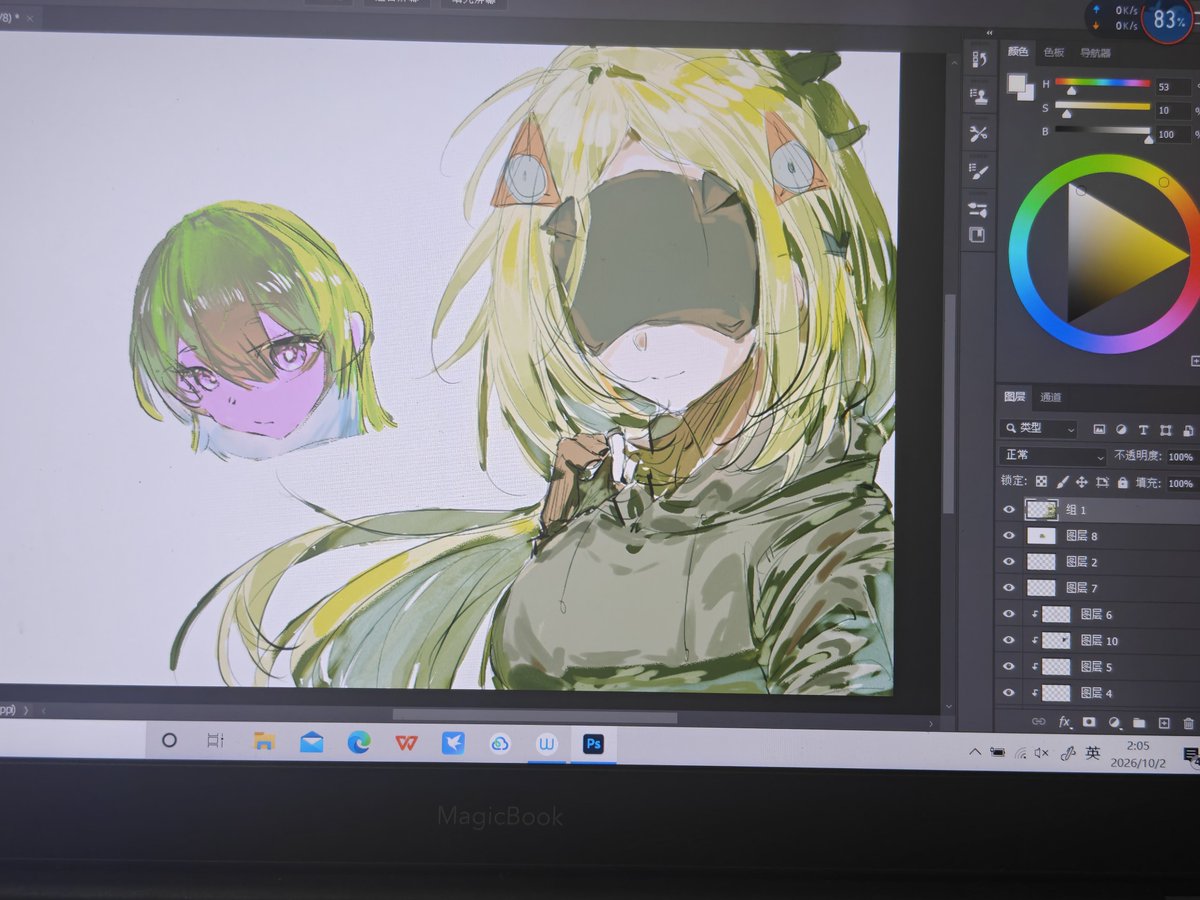This screenshot has width=1200, height=900.
Task: Delete the selected layer with trash icon
Action: pyautogui.click(x=1188, y=723)
